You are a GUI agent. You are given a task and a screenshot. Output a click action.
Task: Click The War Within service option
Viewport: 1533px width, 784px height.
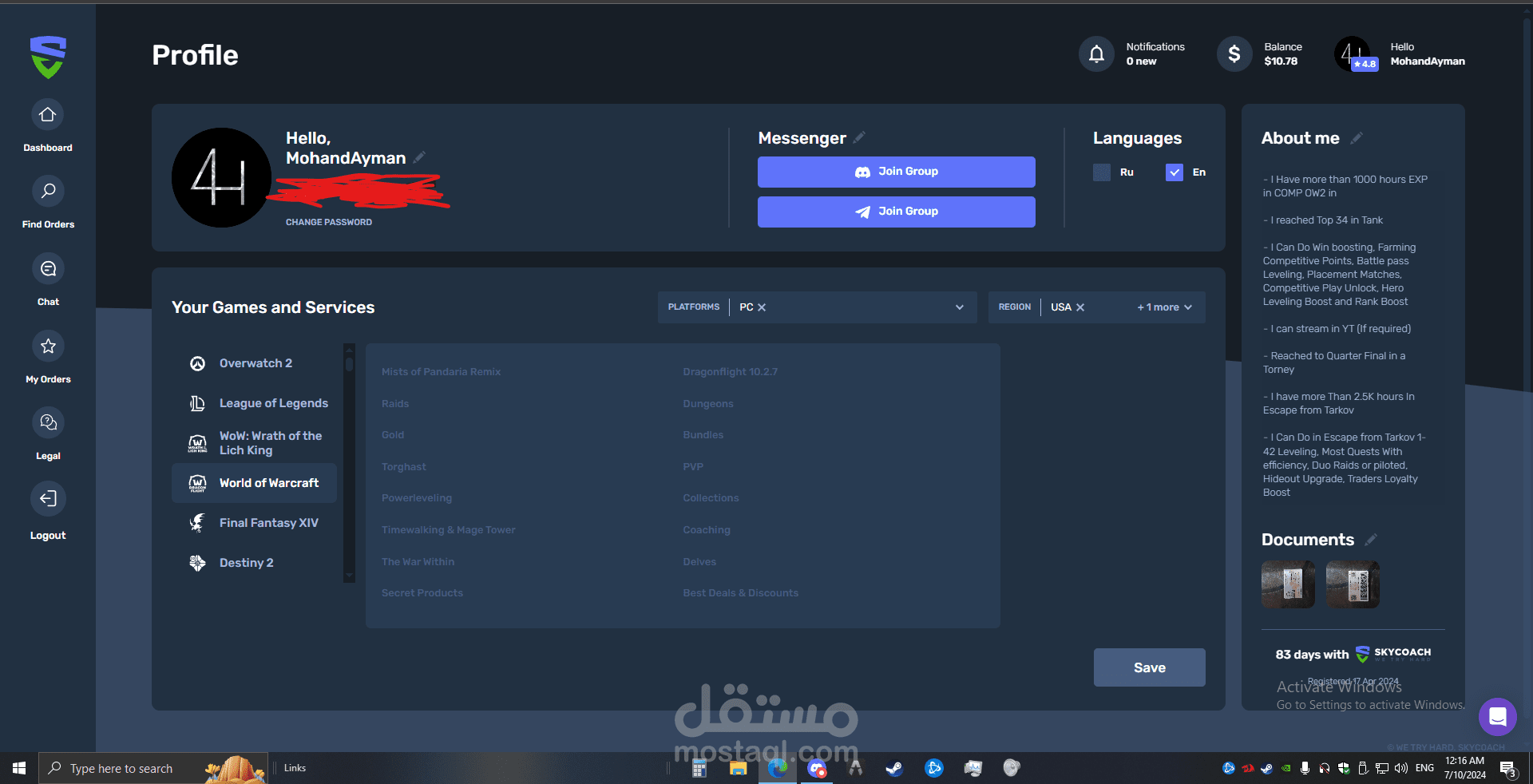click(418, 562)
